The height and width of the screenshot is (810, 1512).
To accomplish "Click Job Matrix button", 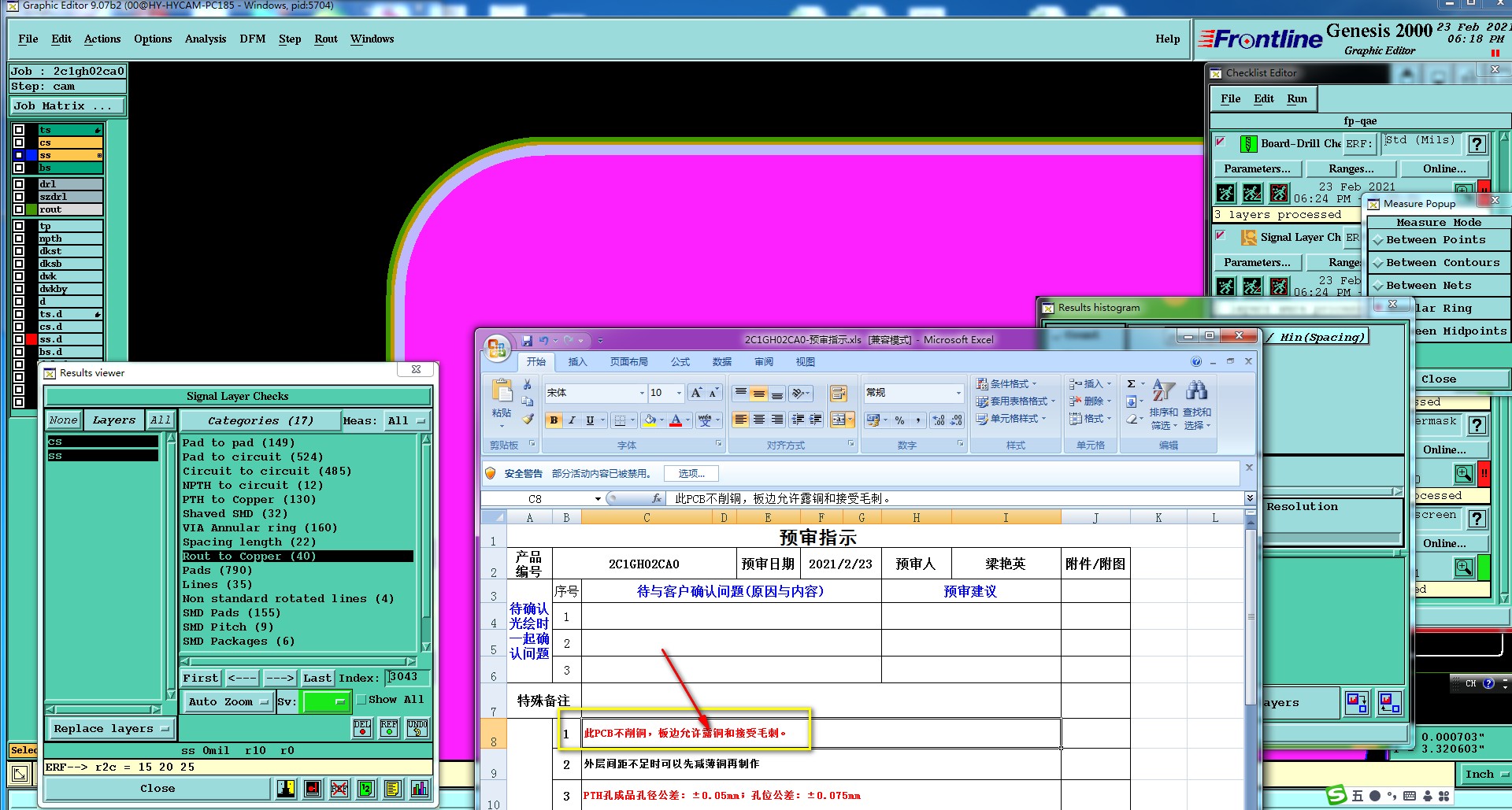I will pos(67,105).
